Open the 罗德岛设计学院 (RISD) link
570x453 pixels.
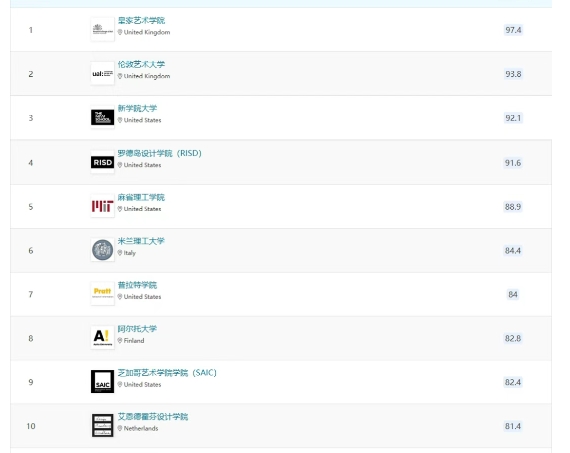pos(159,153)
